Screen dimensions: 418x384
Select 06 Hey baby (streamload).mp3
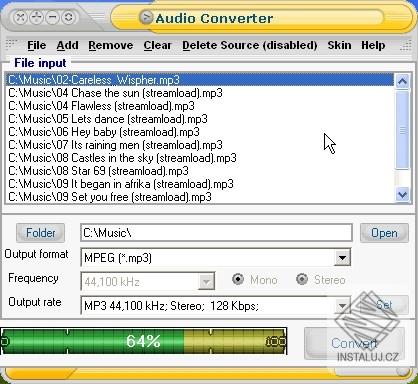coord(200,132)
